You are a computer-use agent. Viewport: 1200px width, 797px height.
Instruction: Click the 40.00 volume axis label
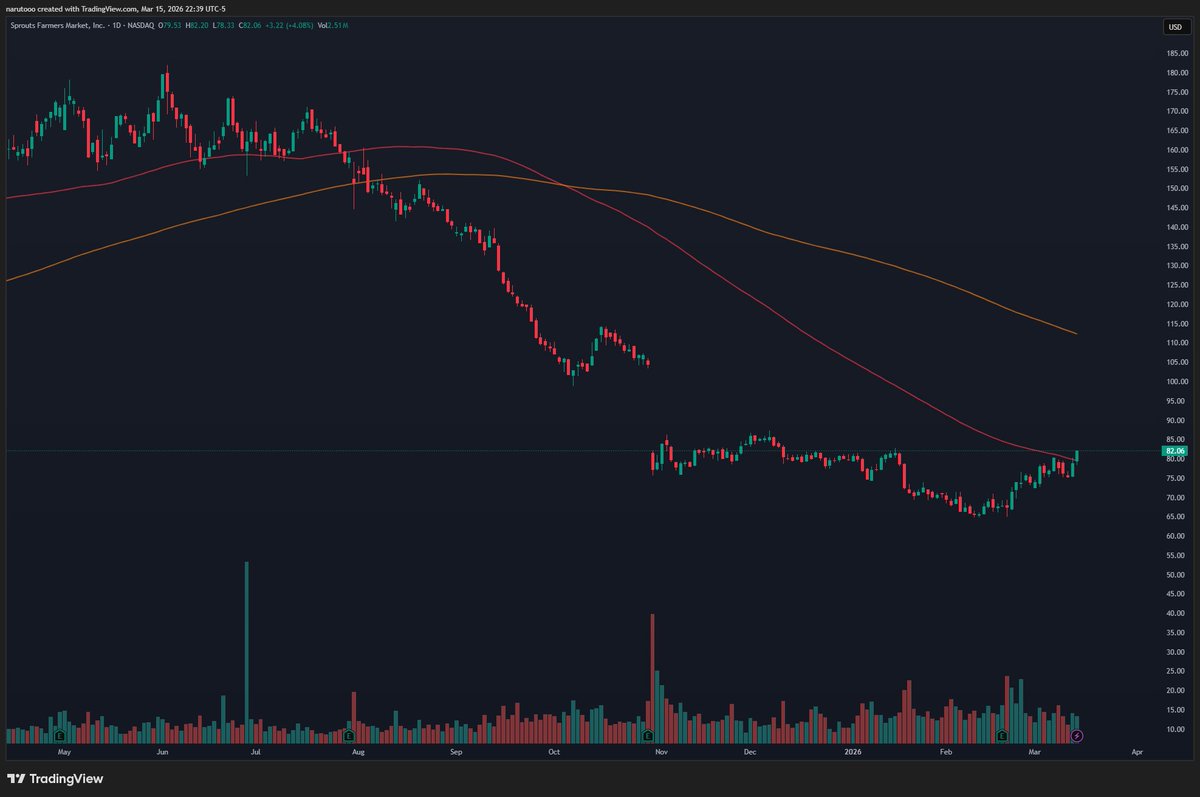1177,613
